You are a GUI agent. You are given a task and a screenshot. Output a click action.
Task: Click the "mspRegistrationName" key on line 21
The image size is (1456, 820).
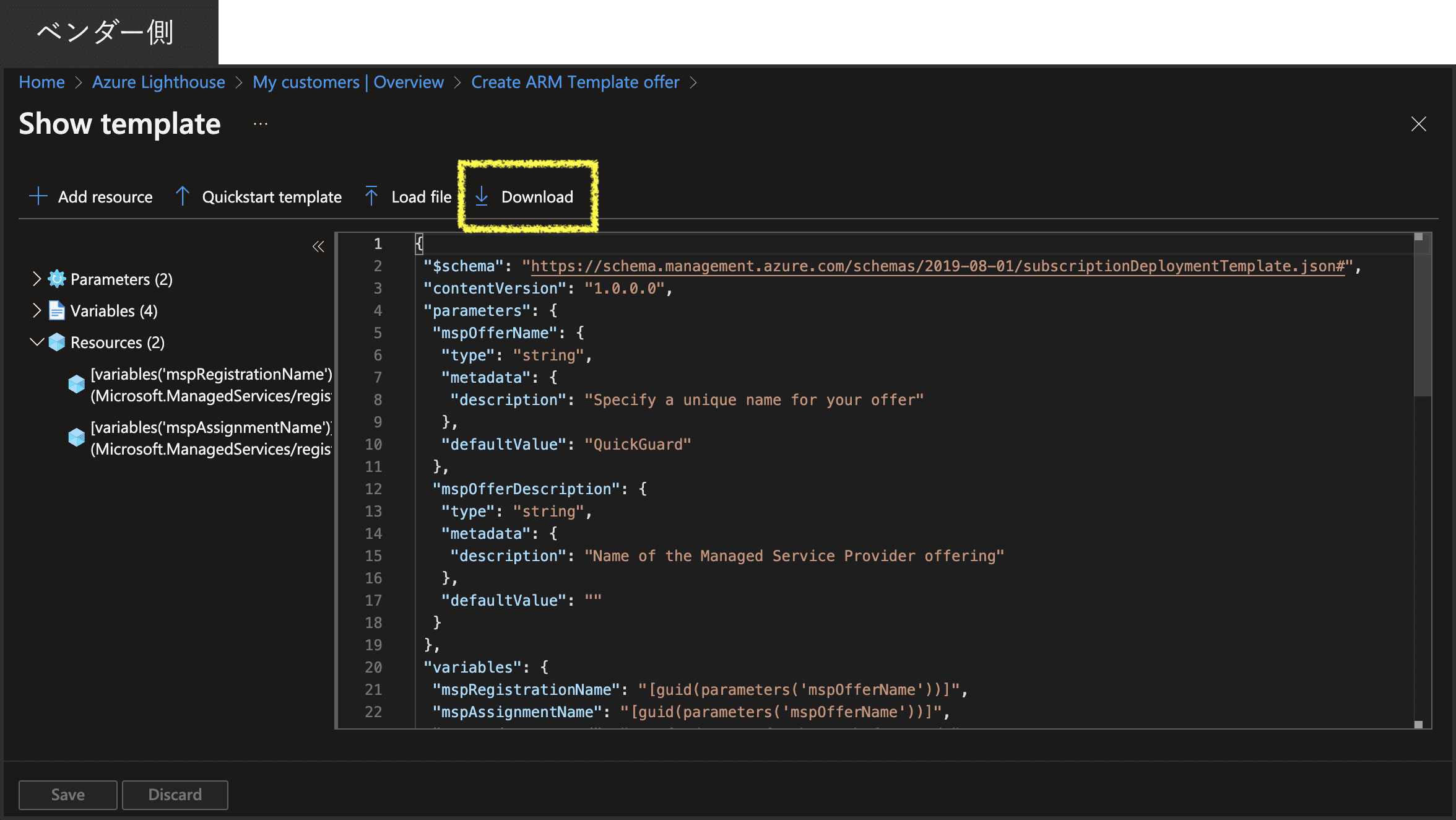(x=526, y=690)
